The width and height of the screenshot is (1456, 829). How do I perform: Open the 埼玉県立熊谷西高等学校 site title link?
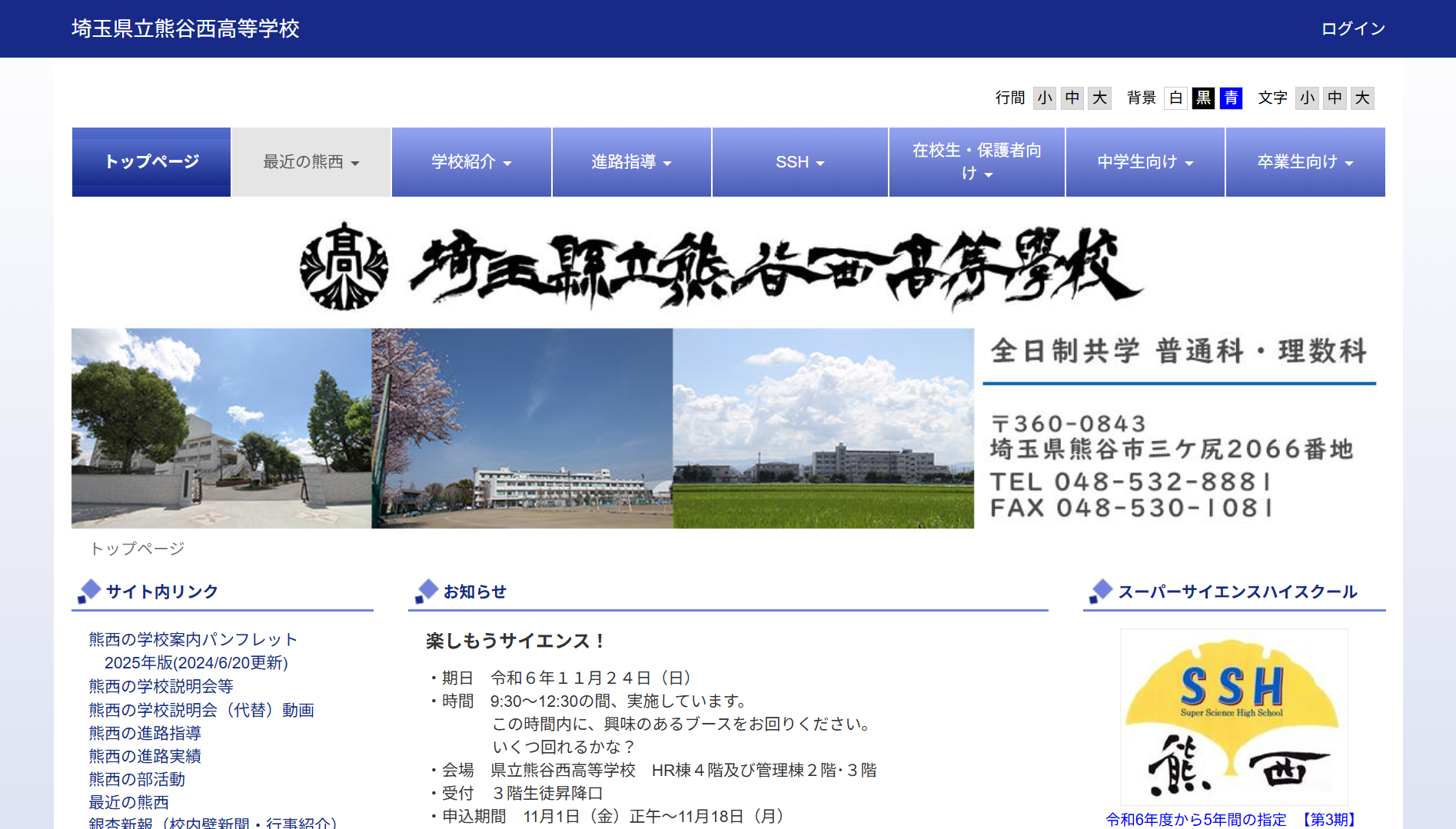tap(185, 28)
